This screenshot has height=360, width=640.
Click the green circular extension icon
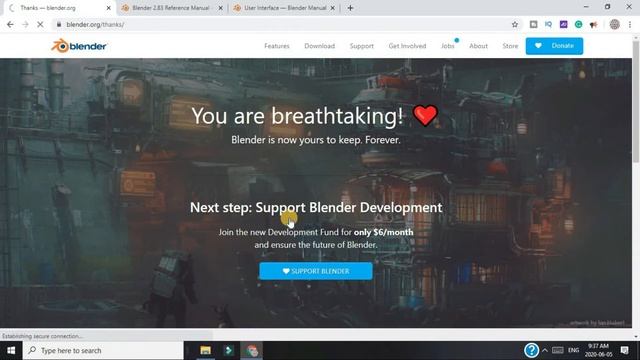[x=578, y=24]
